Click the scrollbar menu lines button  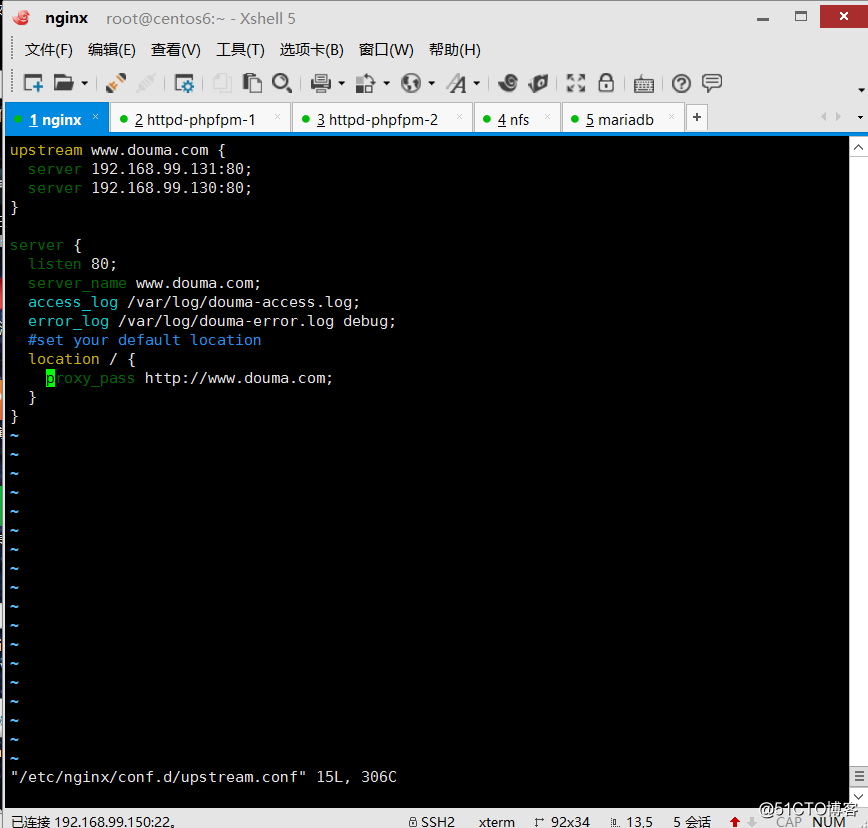pos(859,775)
